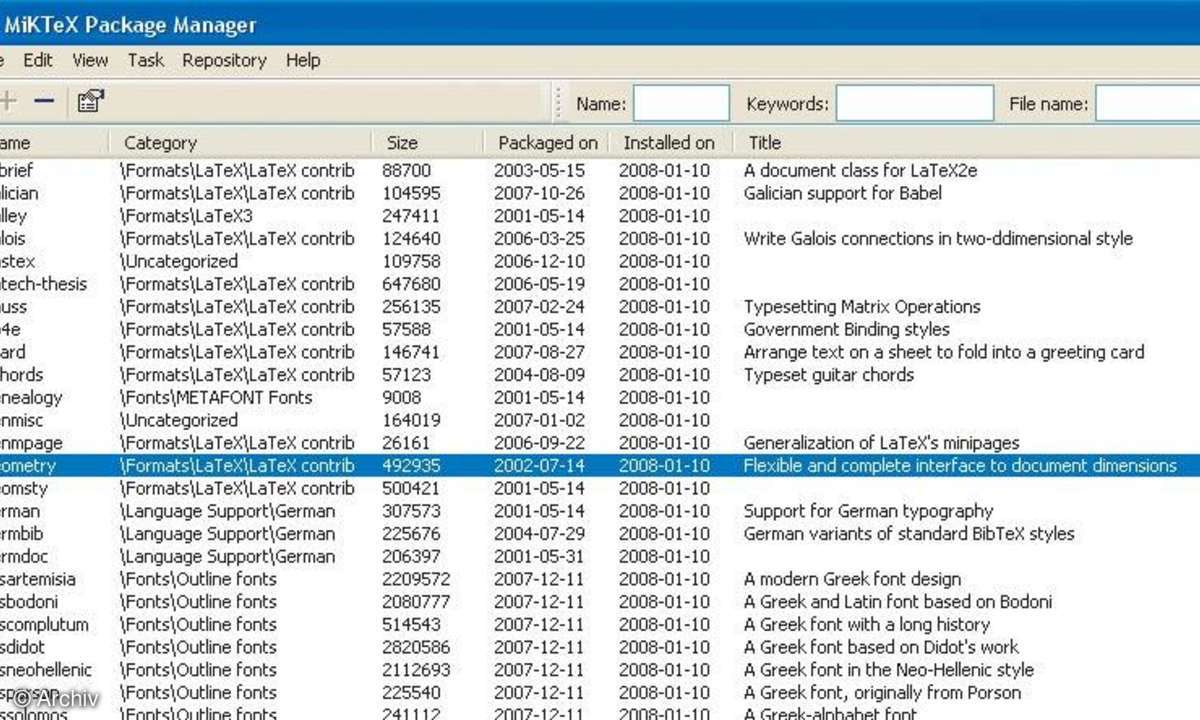
Task: Click the remove package minus icon
Action: (43, 101)
